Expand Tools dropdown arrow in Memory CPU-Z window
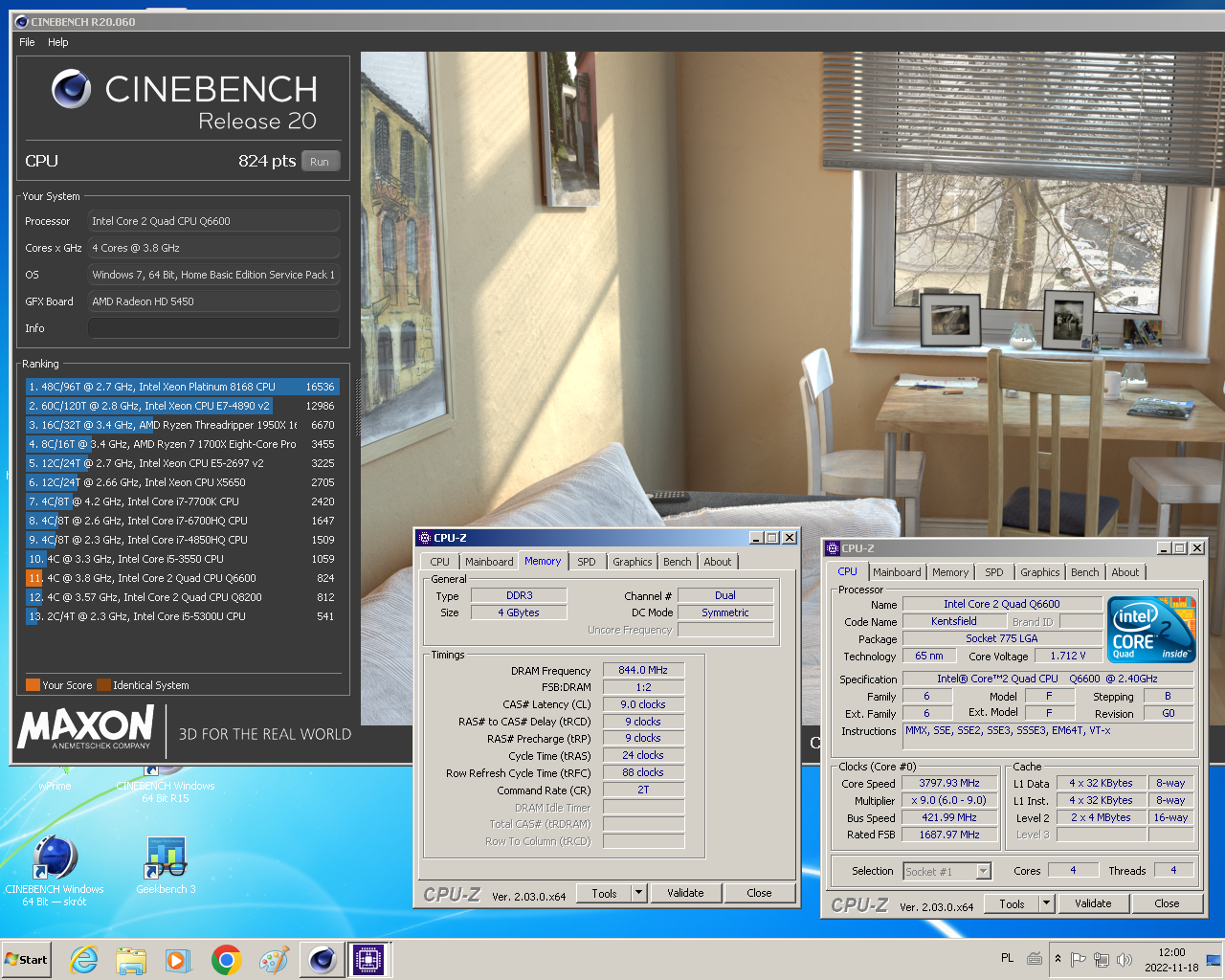1225x980 pixels. 639,894
